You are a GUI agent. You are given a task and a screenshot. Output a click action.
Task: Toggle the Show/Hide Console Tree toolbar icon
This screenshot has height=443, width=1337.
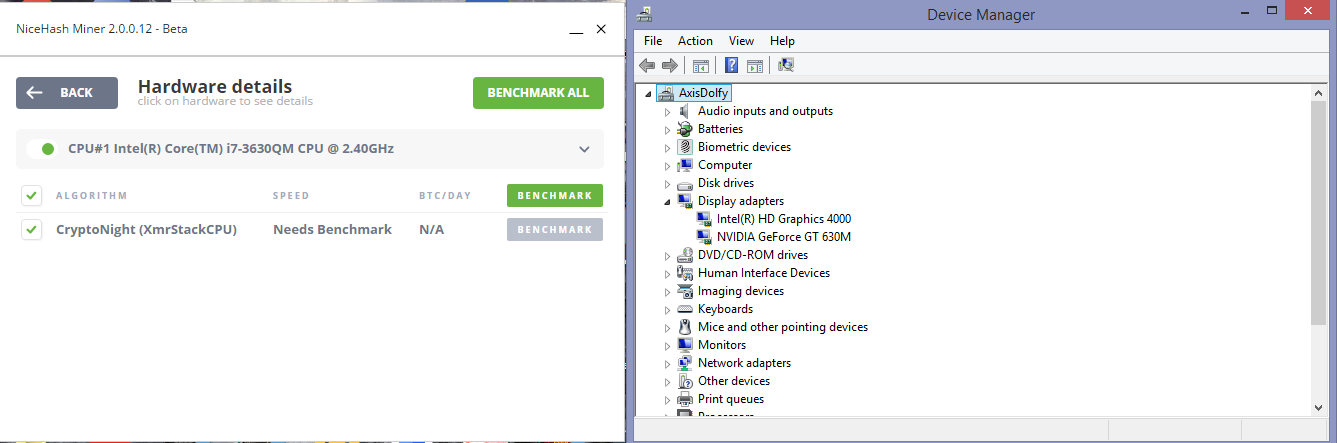pyautogui.click(x=701, y=65)
